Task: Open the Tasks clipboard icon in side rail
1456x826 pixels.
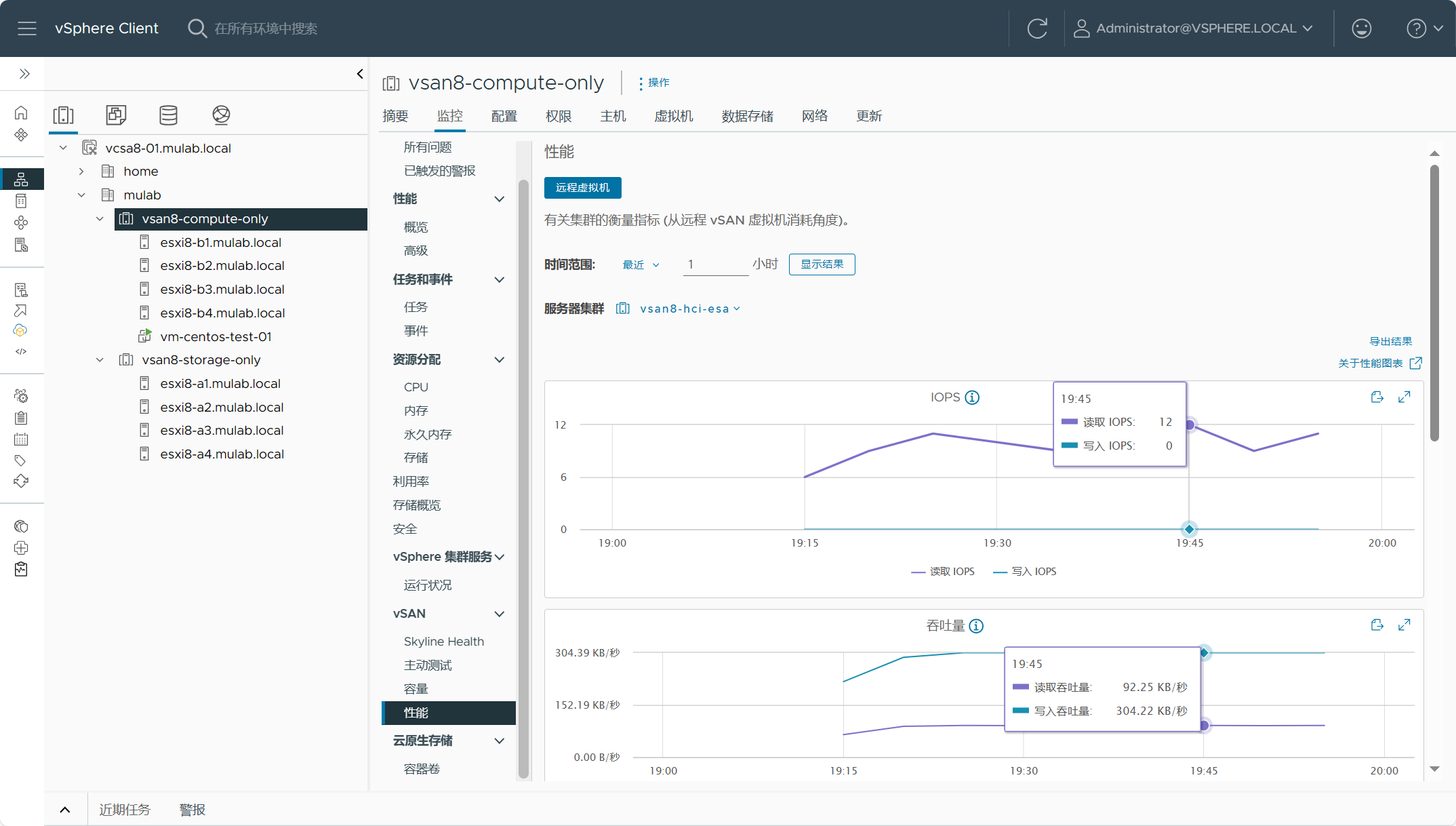Action: coord(21,418)
